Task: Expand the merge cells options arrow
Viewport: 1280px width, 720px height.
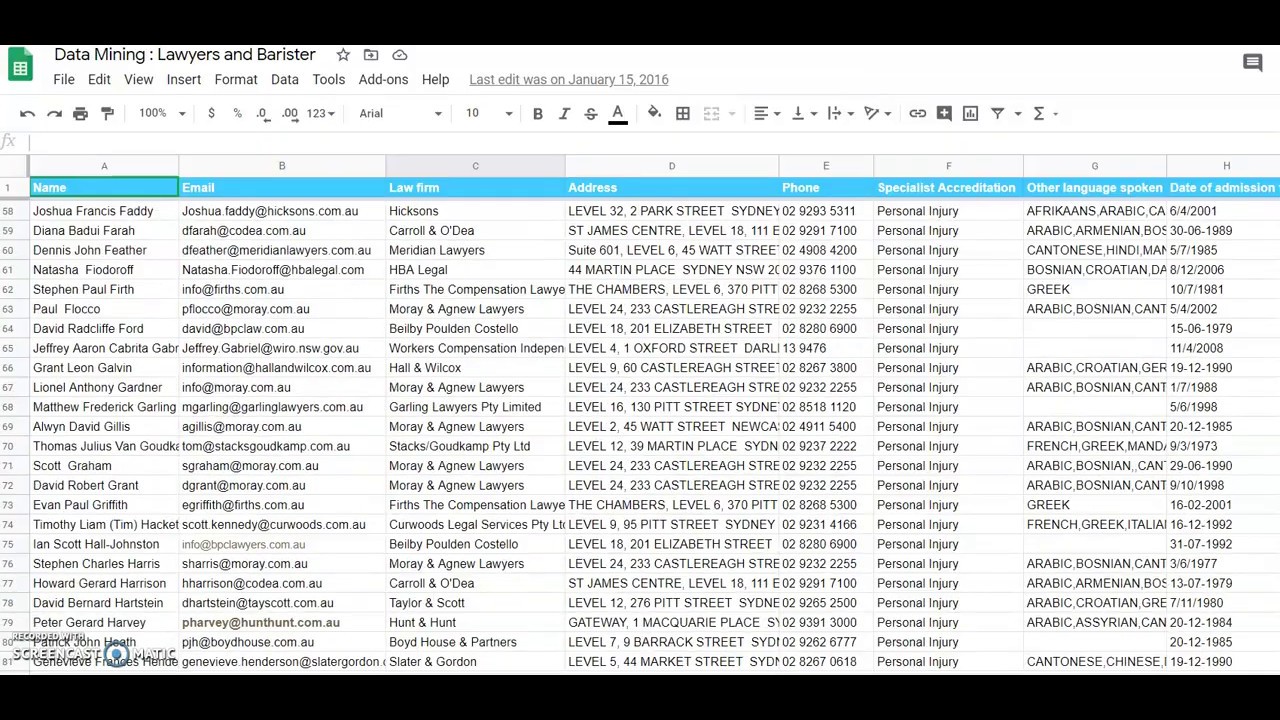Action: [x=733, y=113]
